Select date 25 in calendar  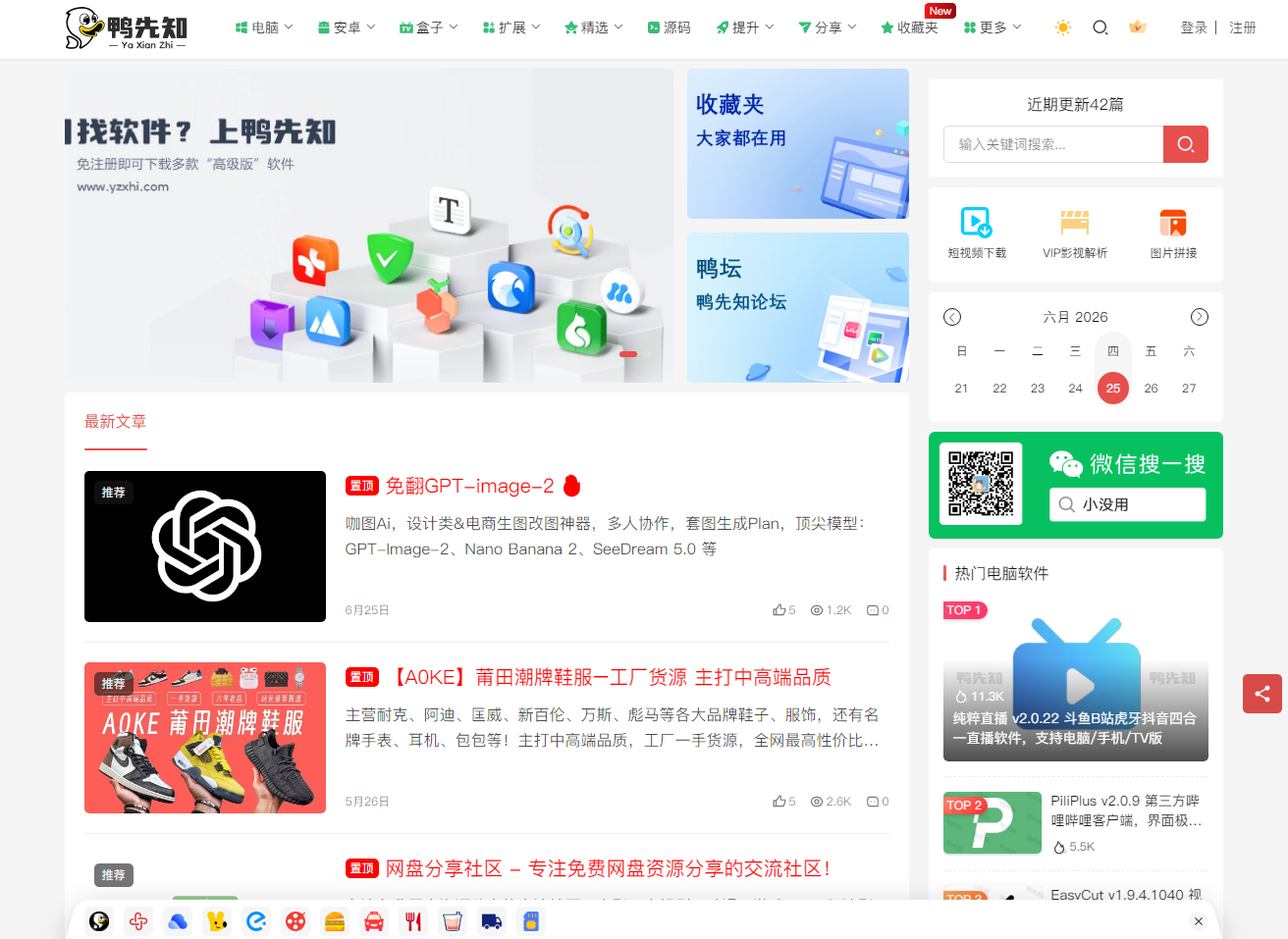(x=1113, y=389)
